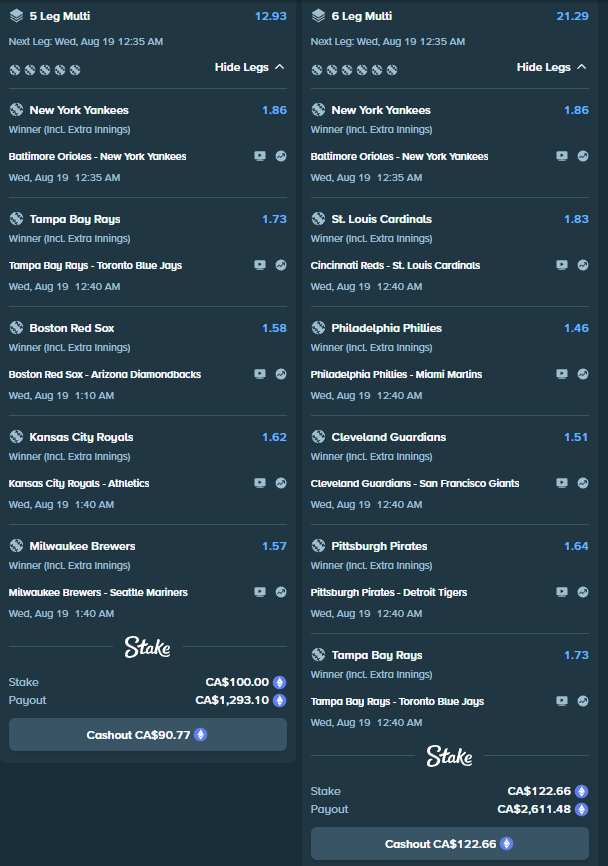
Task: Open stats icon for Boston Red Sox - Arizona game
Action: click(281, 374)
